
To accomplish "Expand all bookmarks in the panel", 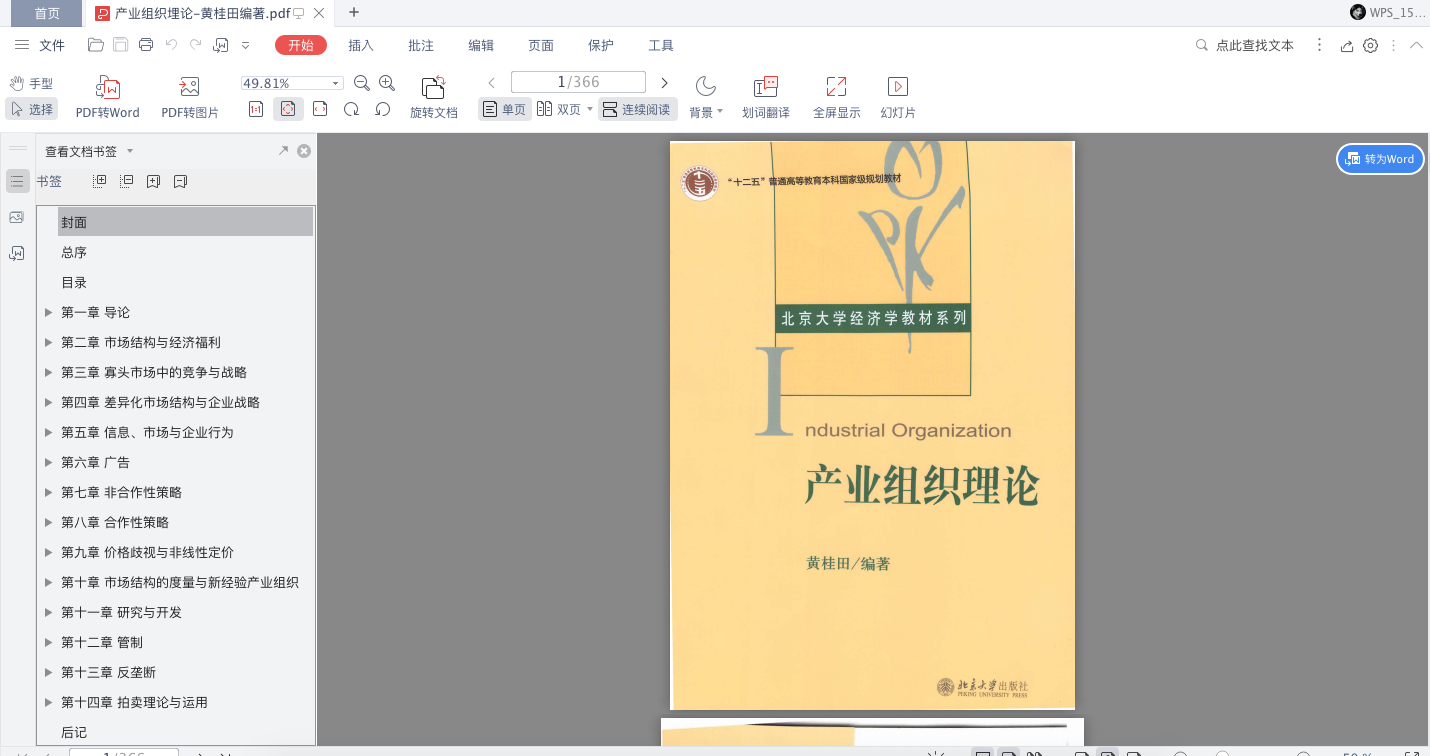I will pos(99,181).
